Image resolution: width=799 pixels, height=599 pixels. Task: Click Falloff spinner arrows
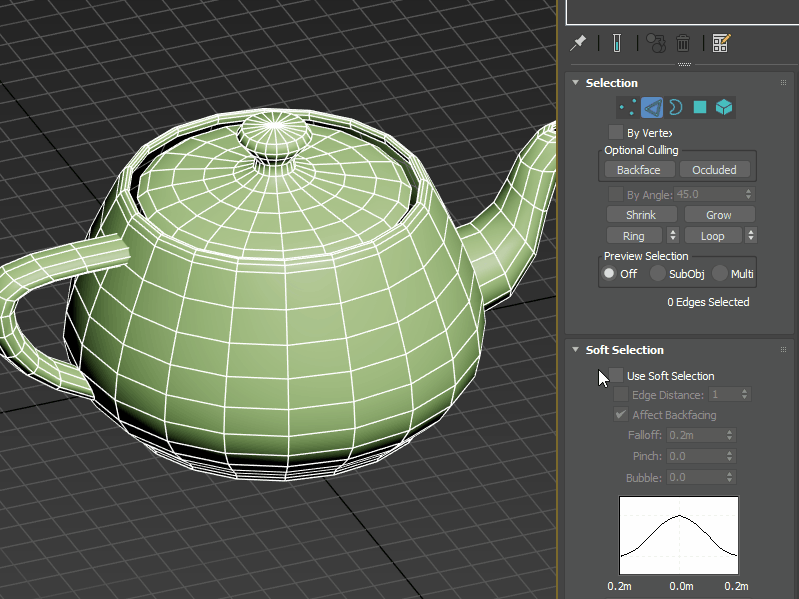coord(730,435)
